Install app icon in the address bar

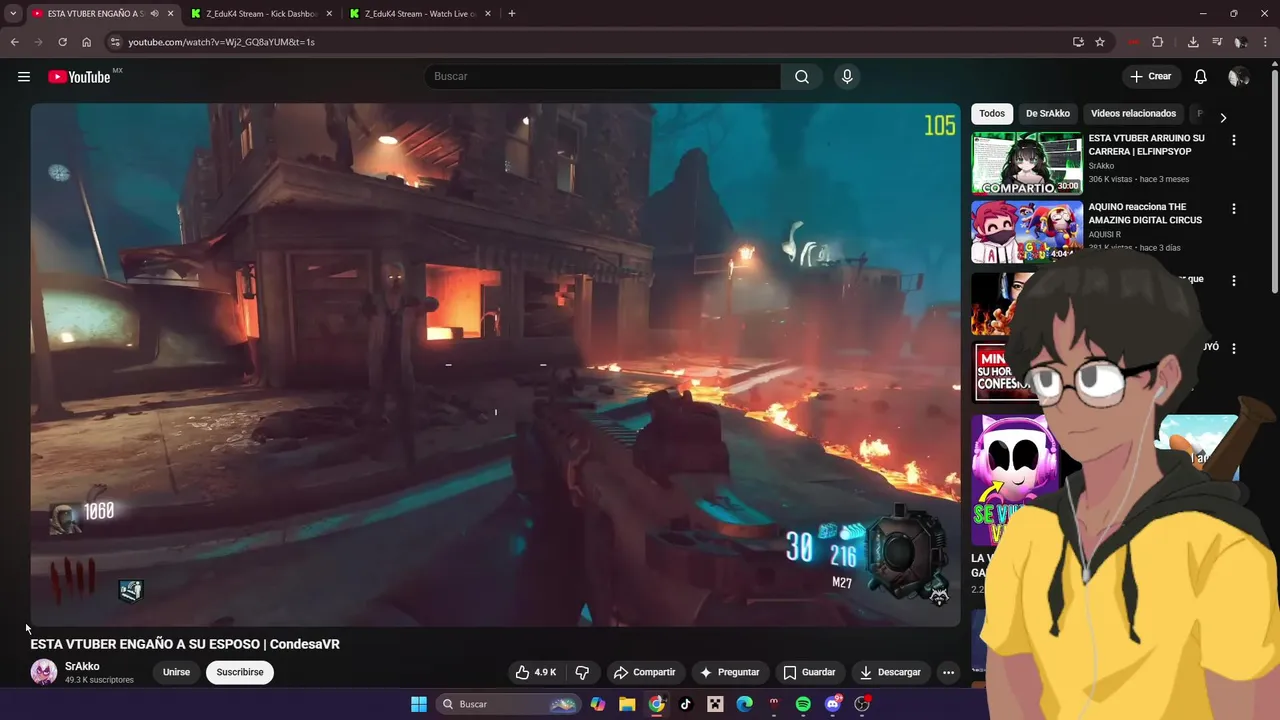1078,42
